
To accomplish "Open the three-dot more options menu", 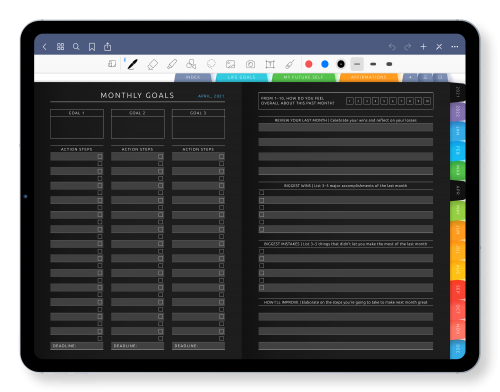I will coord(455,47).
